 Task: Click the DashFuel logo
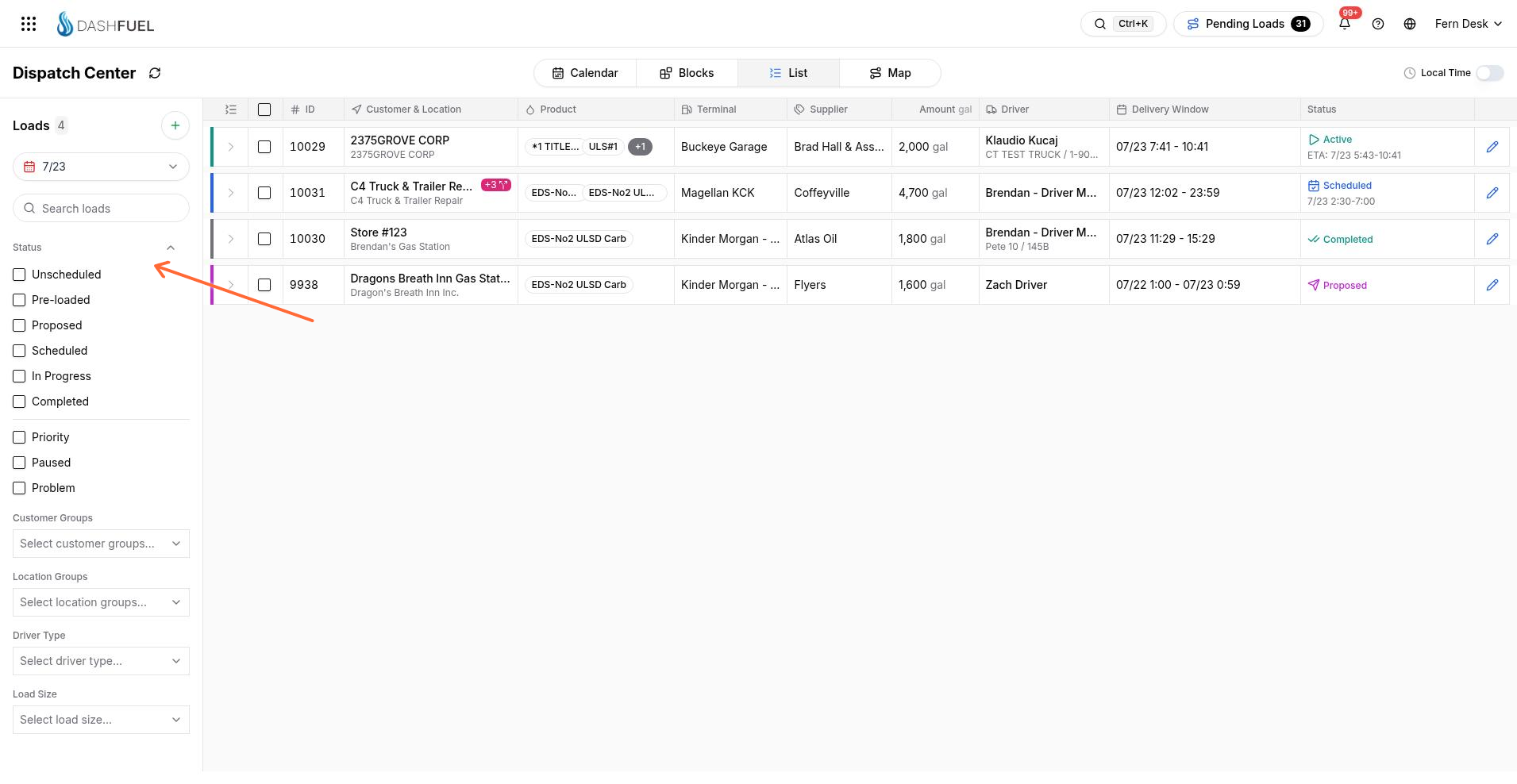coord(106,25)
